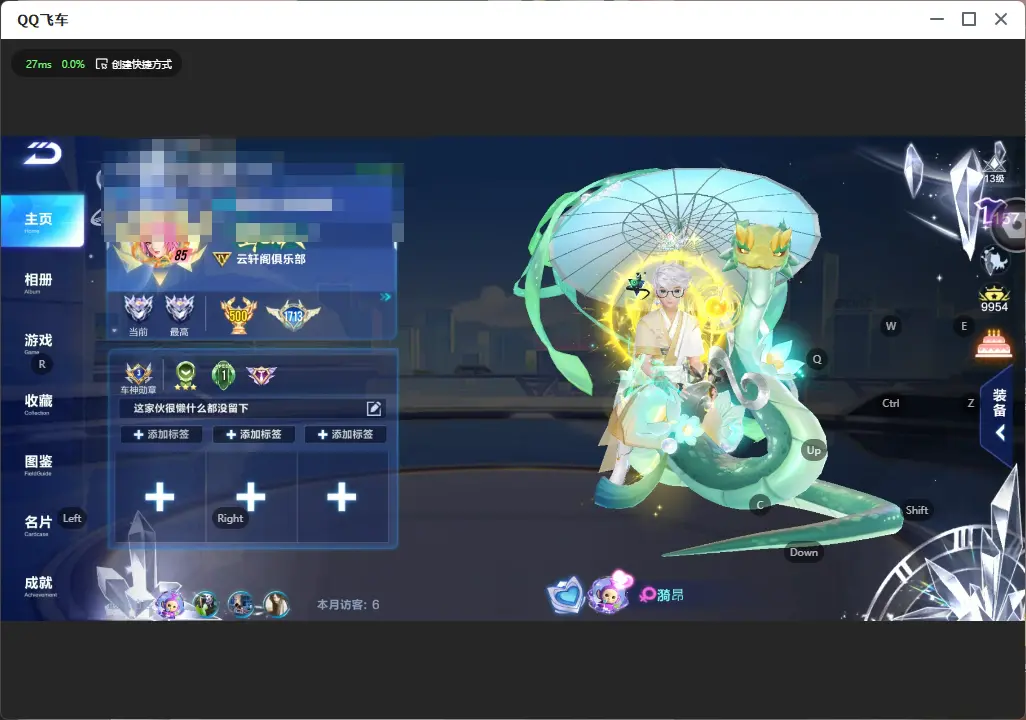Click the 本月访客: 6 visitor count
1026x720 pixels.
pyautogui.click(x=348, y=605)
